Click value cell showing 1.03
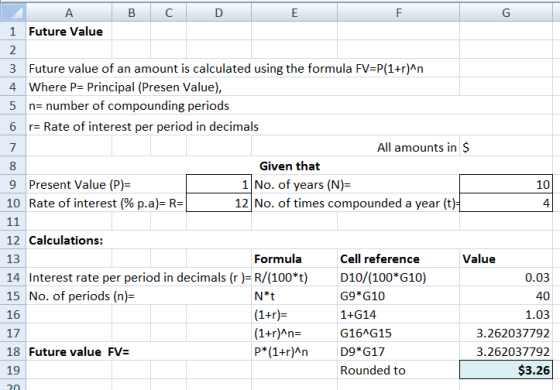Viewport: 560px width, 390px height. click(506, 315)
